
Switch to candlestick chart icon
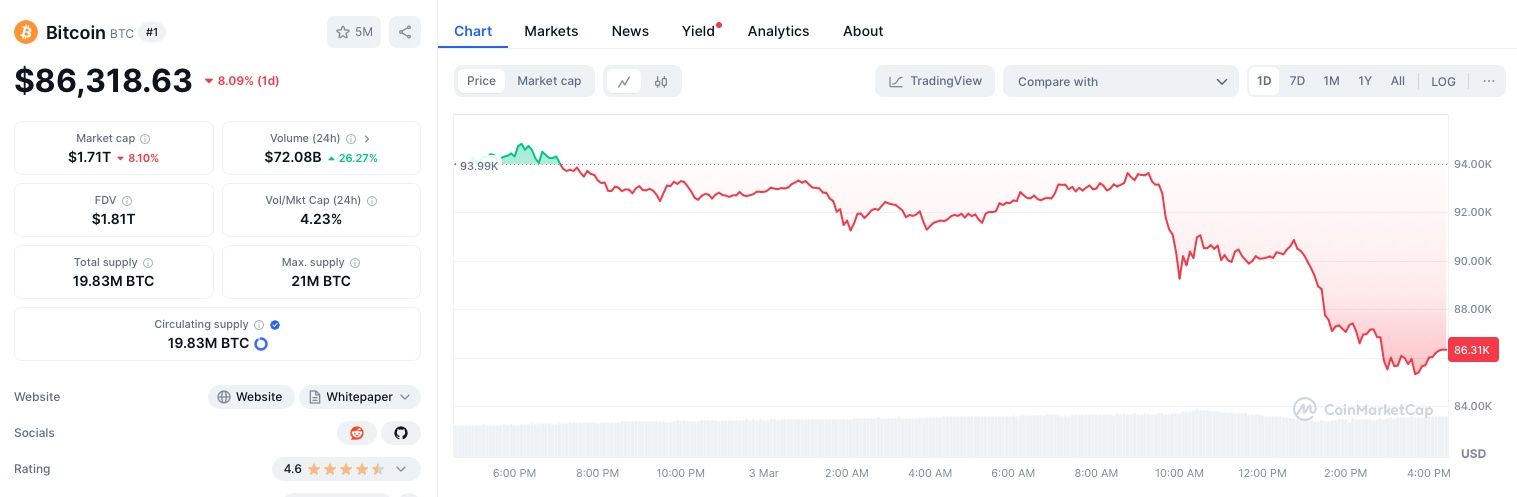(x=661, y=81)
